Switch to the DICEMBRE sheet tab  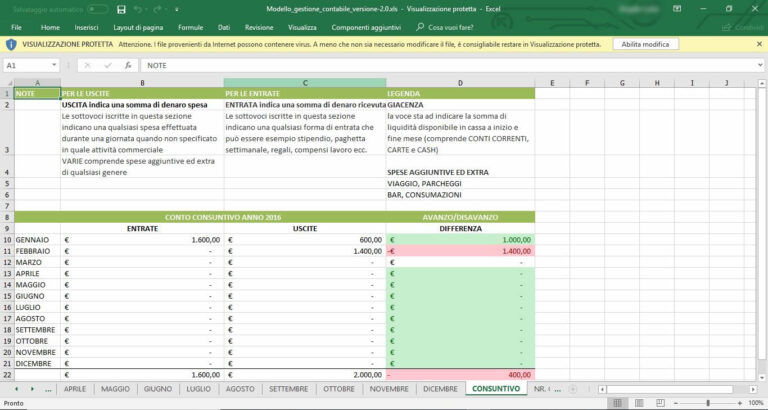click(x=440, y=389)
